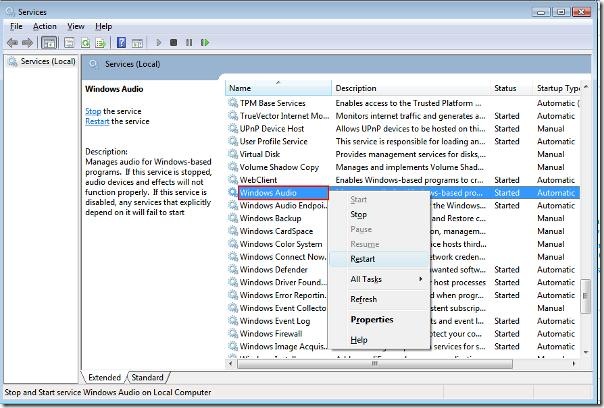Click the Restart the service link

[97, 121]
